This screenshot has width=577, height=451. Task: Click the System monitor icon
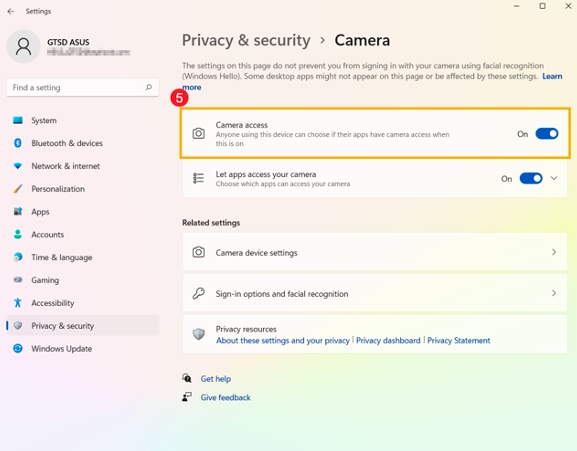pyautogui.click(x=18, y=120)
